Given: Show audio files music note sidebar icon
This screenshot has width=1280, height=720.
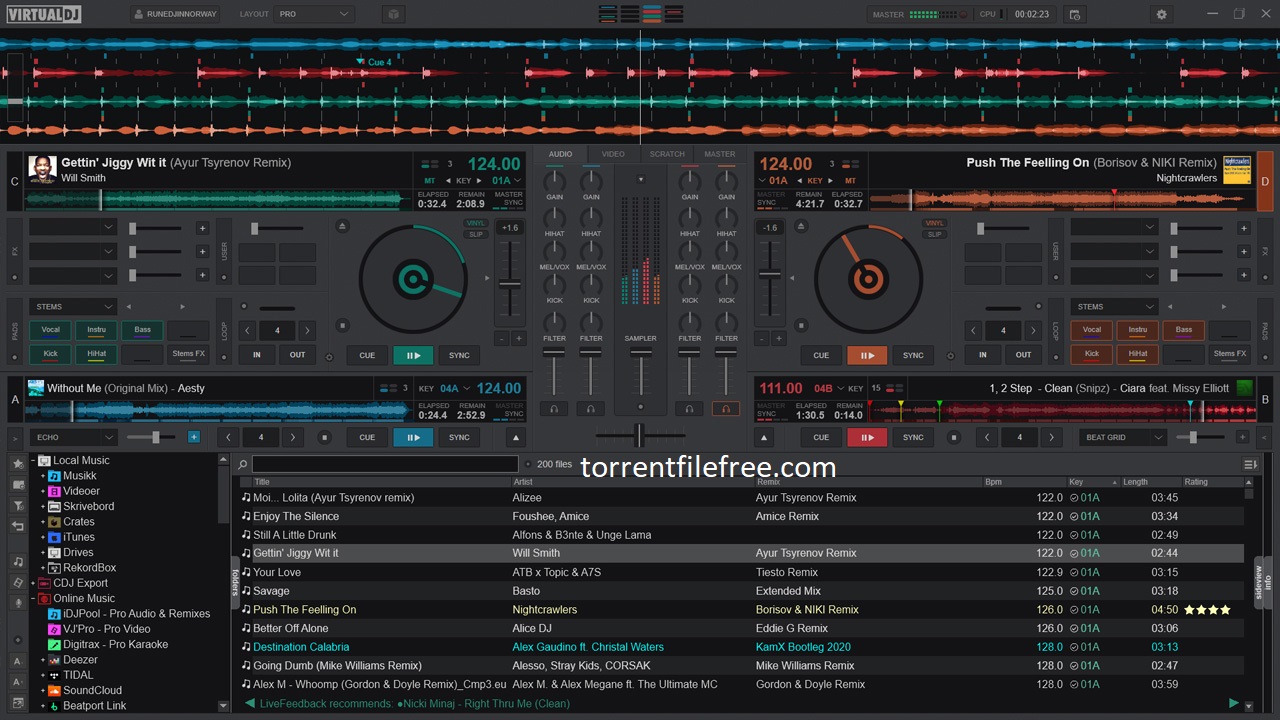Looking at the screenshot, I should [17, 562].
